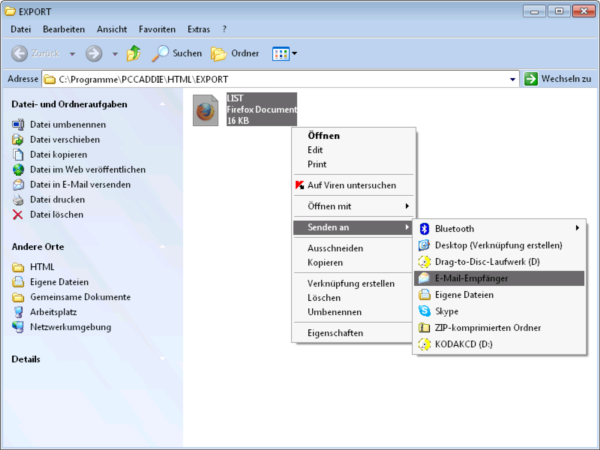This screenshot has width=600, height=450.
Task: Click the Wechseln zu button
Action: (558, 79)
